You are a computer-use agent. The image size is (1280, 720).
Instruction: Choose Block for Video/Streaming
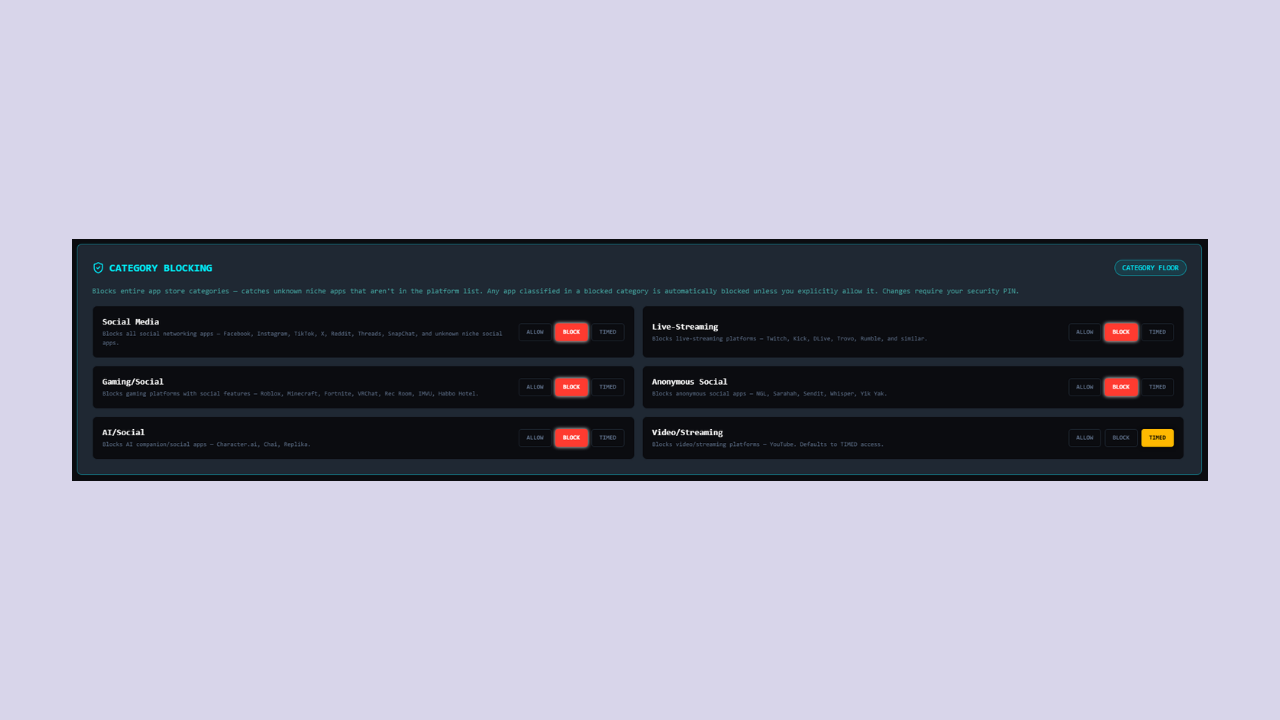pyautogui.click(x=1121, y=438)
